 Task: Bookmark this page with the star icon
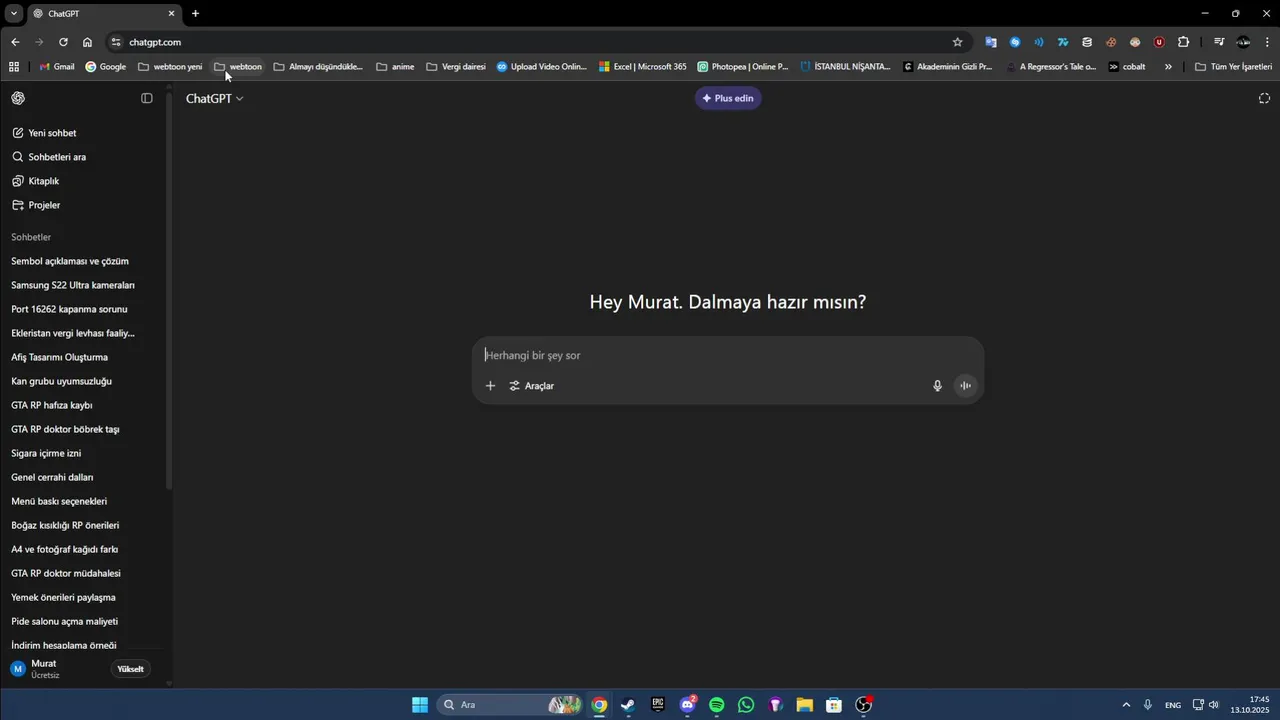click(x=957, y=42)
